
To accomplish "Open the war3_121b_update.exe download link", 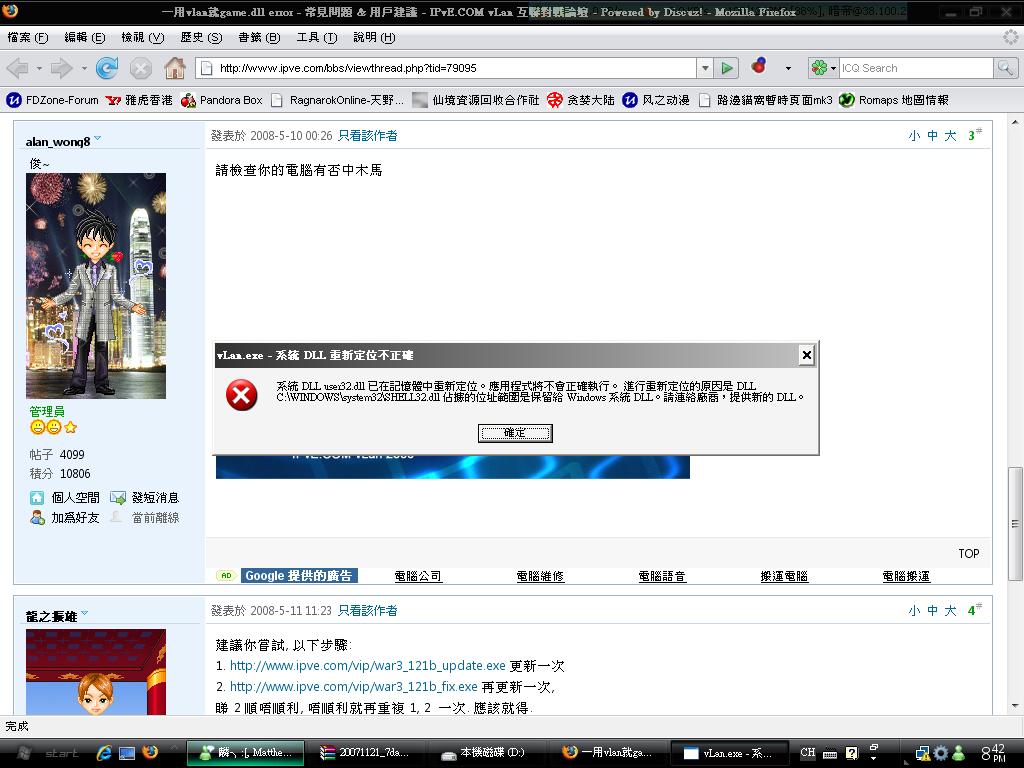I will pos(368,666).
